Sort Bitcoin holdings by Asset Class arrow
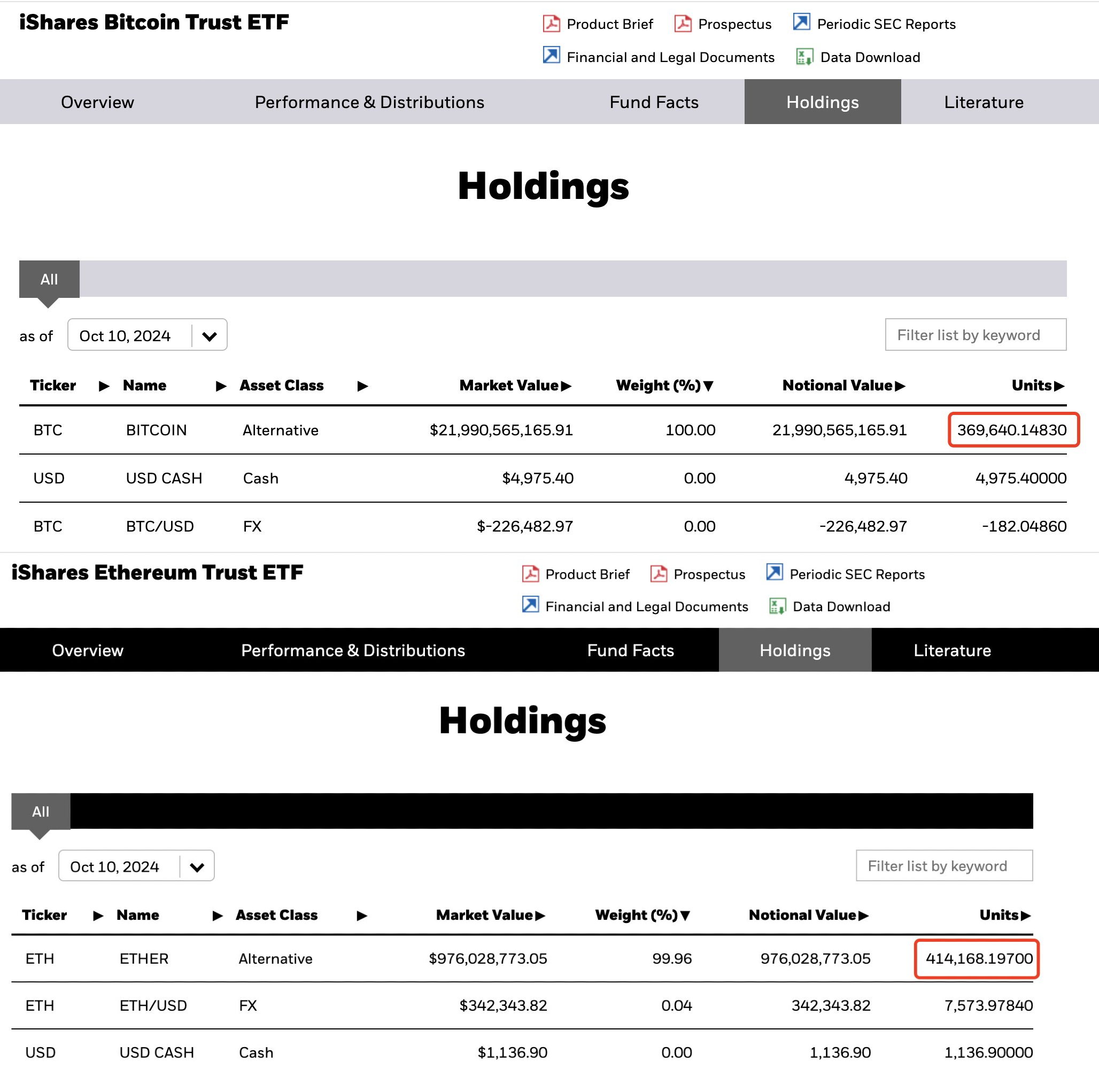Screen dimensions: 1099x1092 coord(362,387)
